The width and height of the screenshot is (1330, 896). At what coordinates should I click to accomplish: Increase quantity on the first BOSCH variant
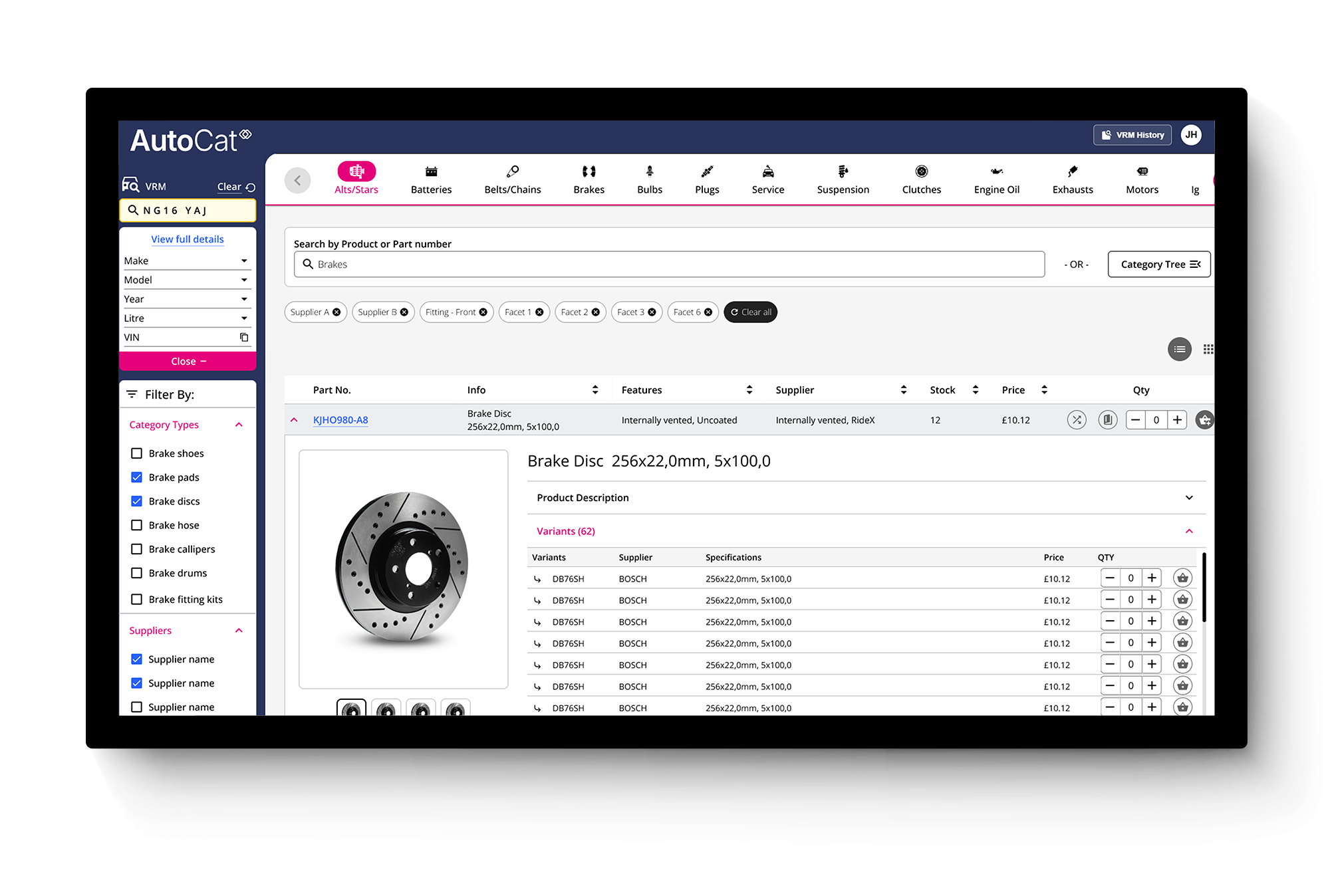tap(1152, 578)
